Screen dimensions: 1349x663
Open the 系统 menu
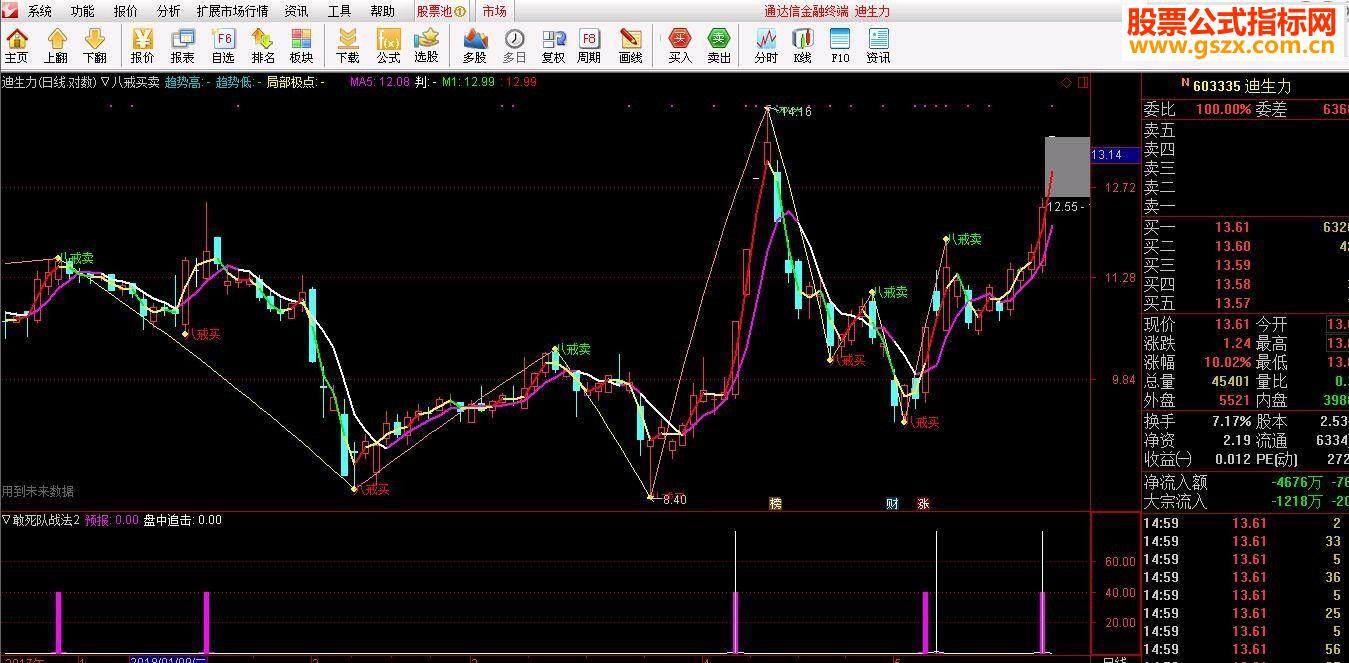[40, 11]
